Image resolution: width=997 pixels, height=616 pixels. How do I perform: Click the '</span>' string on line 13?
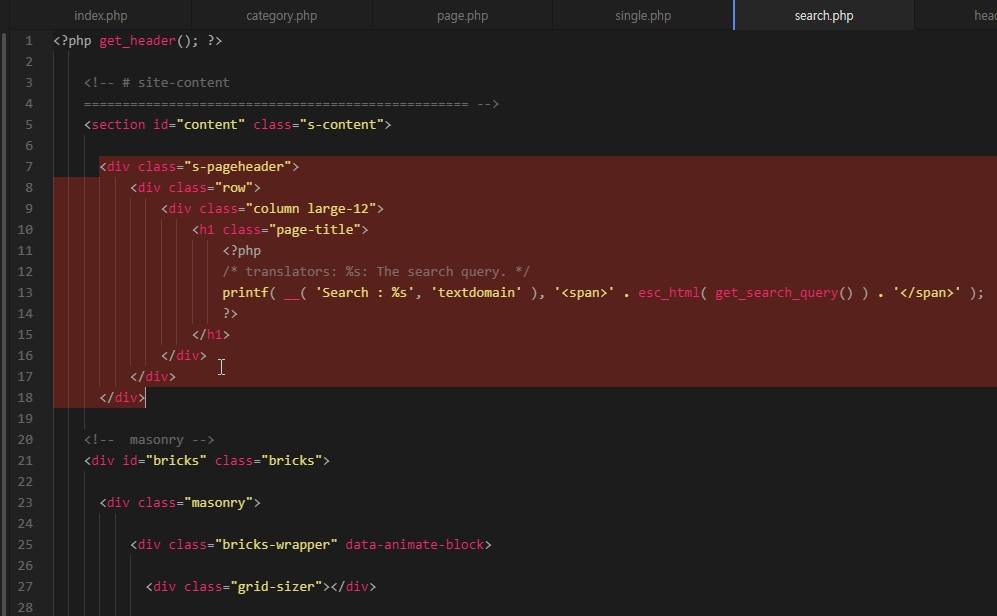click(x=926, y=292)
